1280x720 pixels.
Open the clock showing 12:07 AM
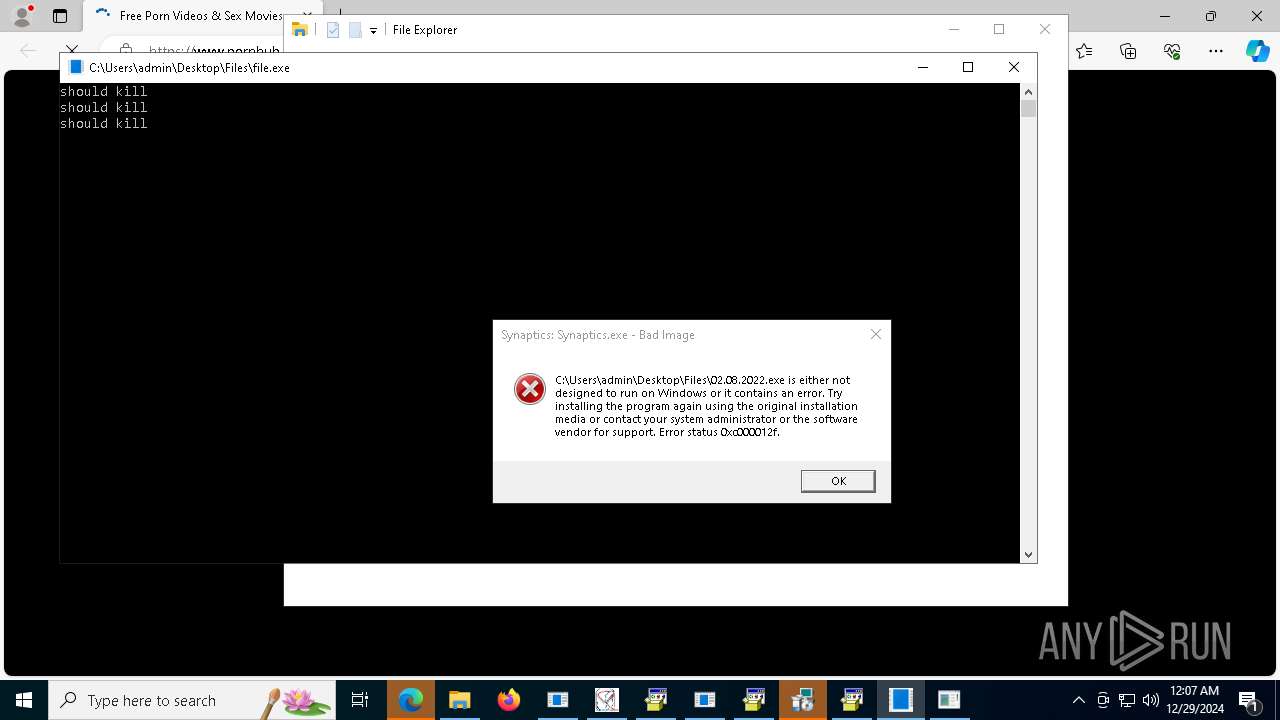[x=1194, y=700]
